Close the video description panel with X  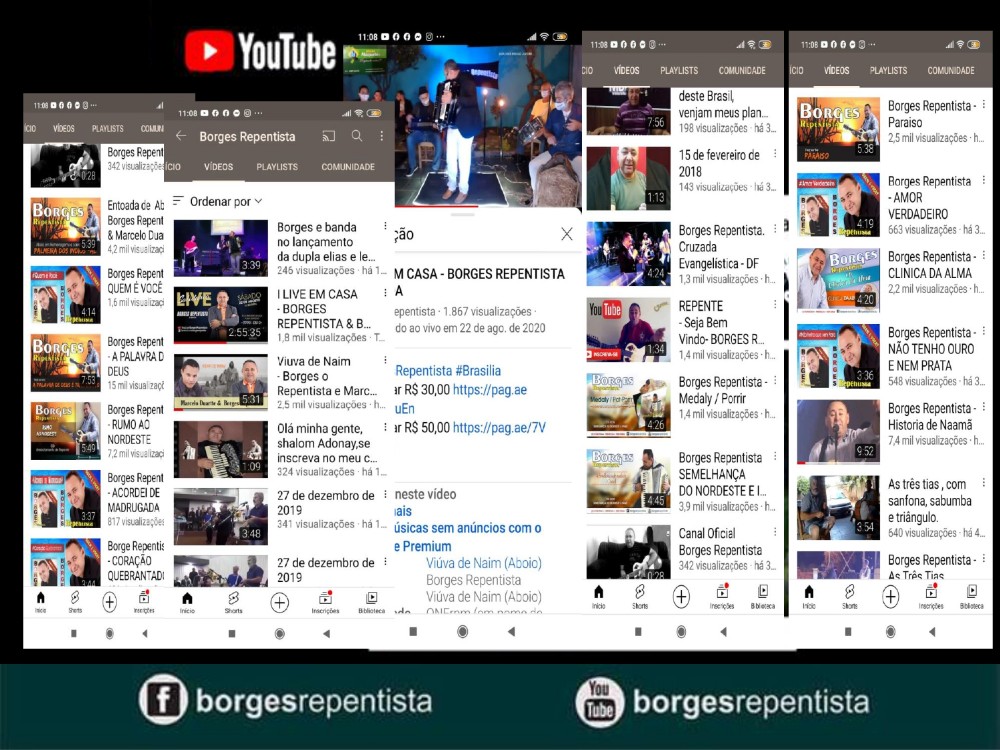[566, 234]
